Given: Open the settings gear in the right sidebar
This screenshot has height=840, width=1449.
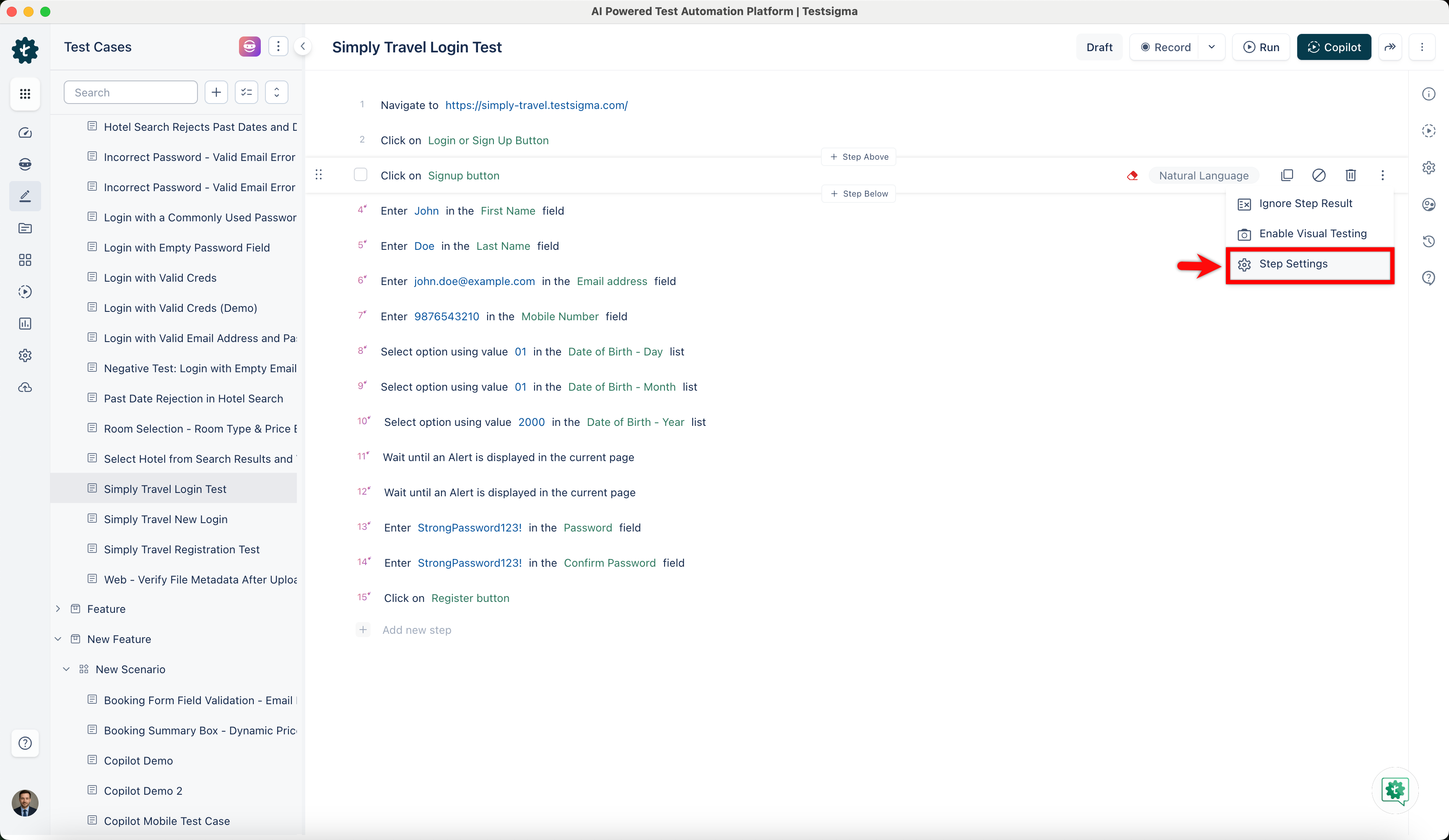Looking at the screenshot, I should [x=1429, y=167].
